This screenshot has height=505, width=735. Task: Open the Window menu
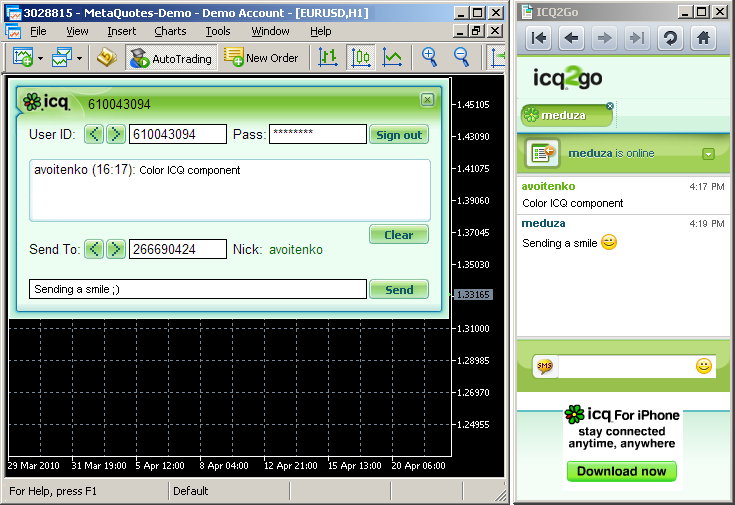(x=270, y=31)
